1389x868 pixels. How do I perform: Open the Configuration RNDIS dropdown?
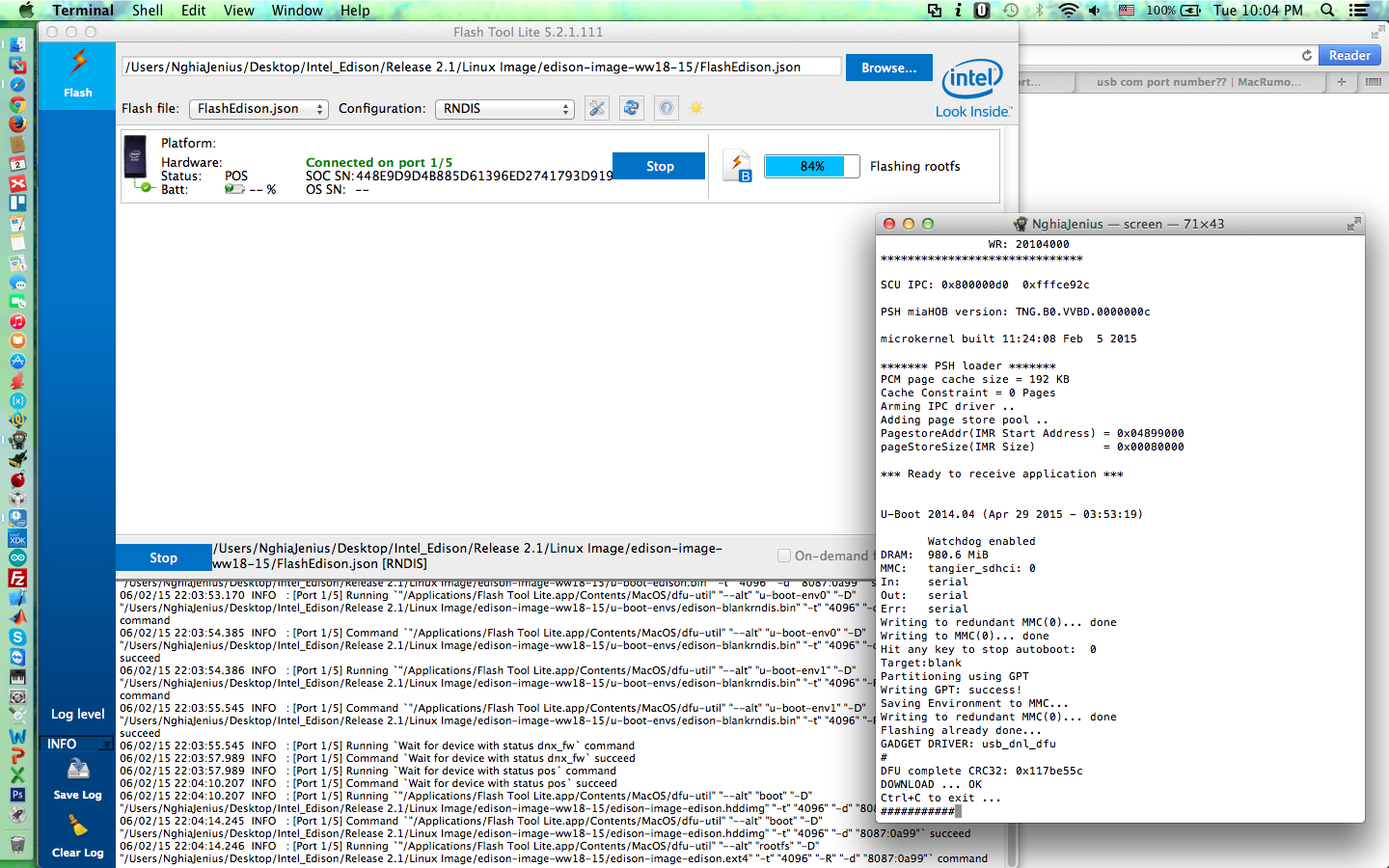click(x=504, y=109)
